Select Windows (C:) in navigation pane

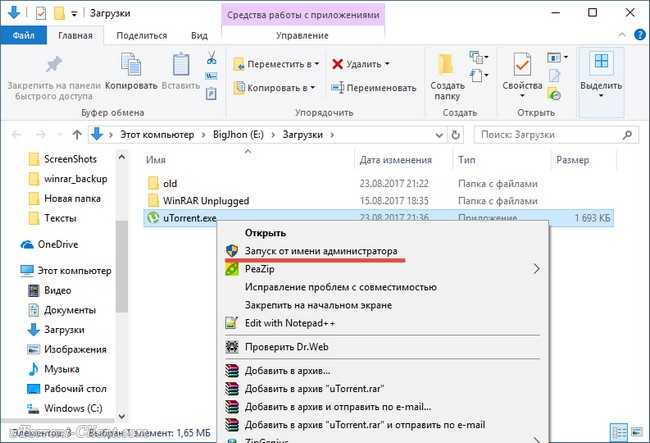click(73, 409)
